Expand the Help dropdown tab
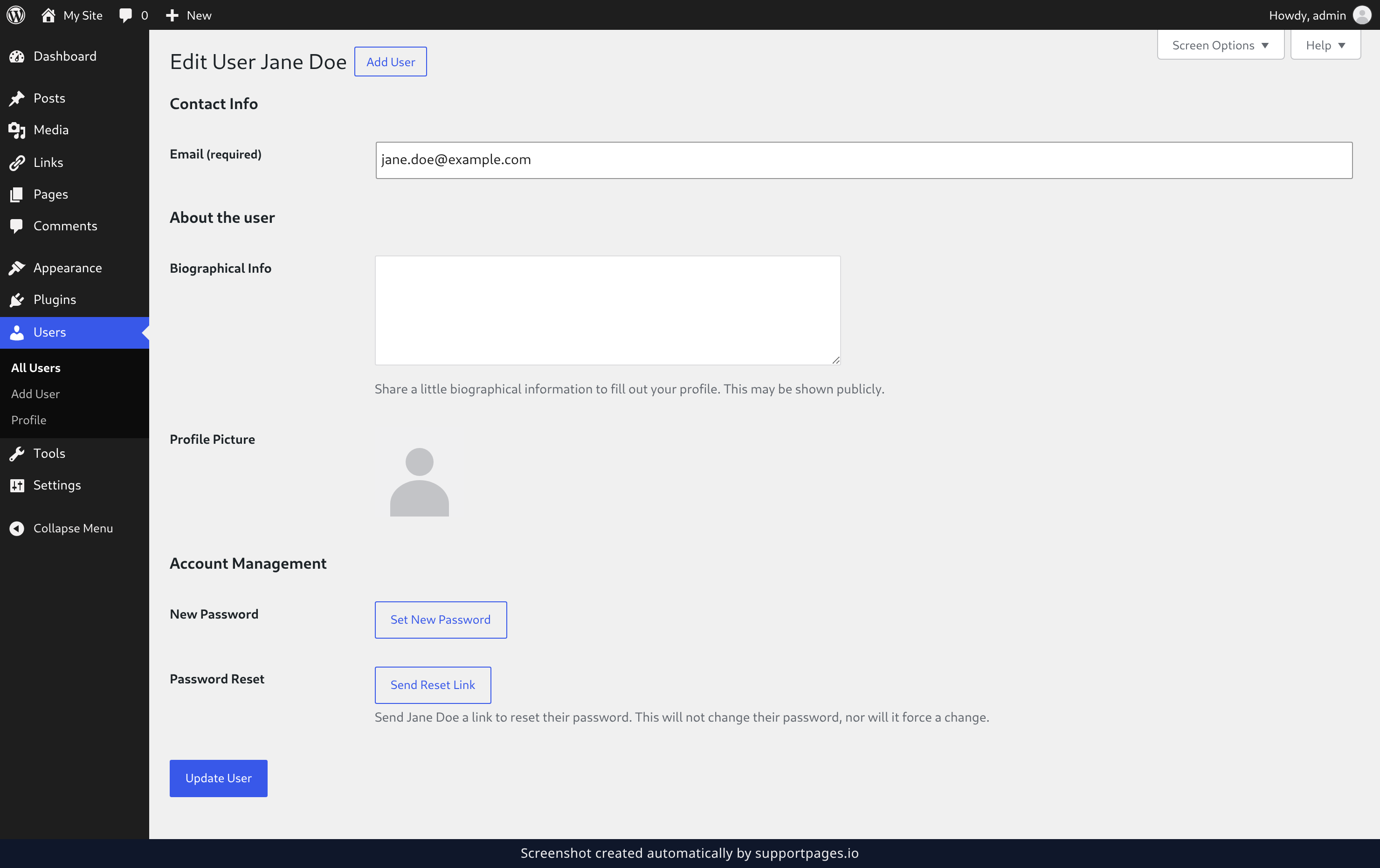 point(1325,45)
